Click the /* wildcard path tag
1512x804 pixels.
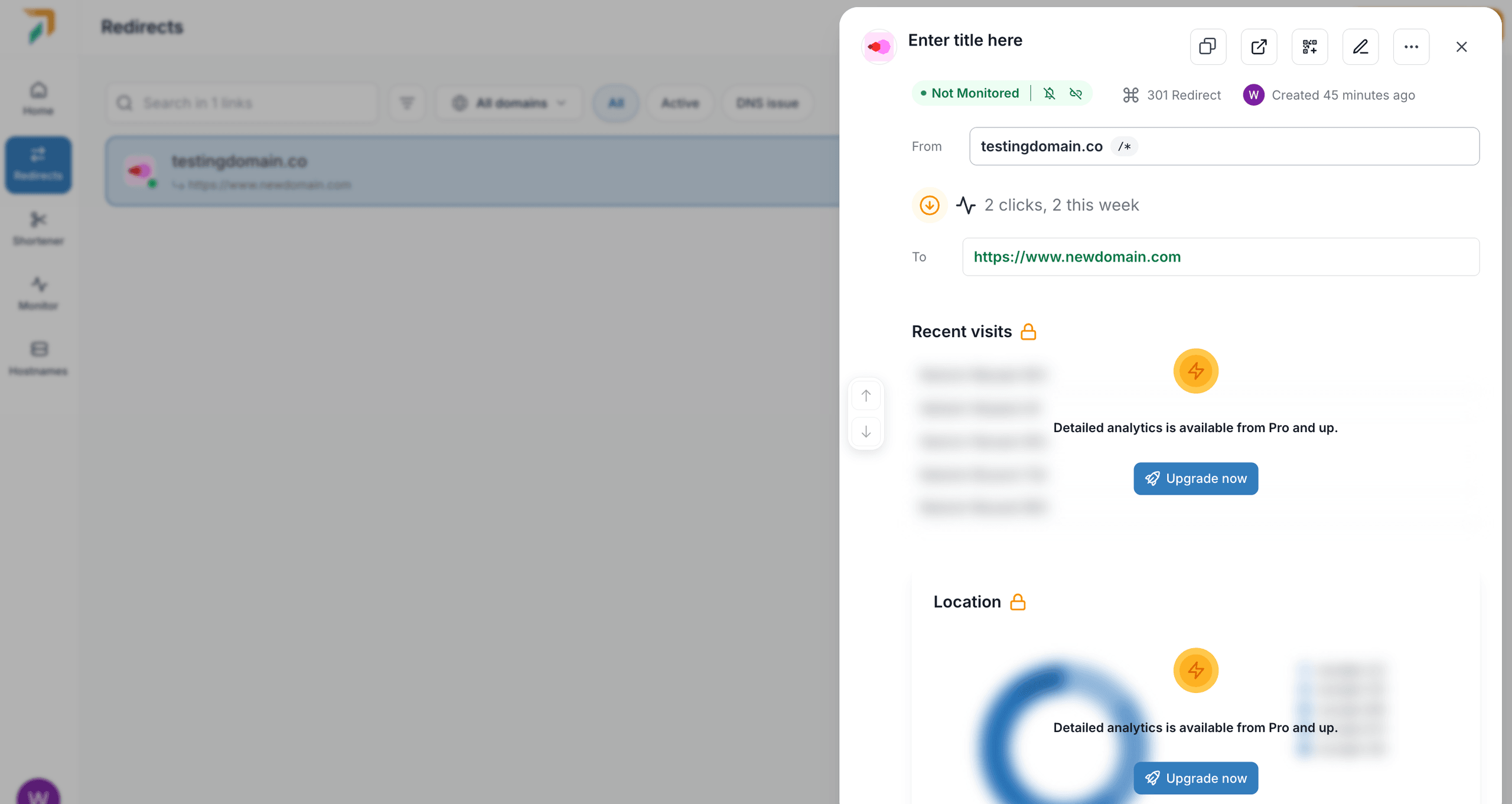pyautogui.click(x=1125, y=146)
